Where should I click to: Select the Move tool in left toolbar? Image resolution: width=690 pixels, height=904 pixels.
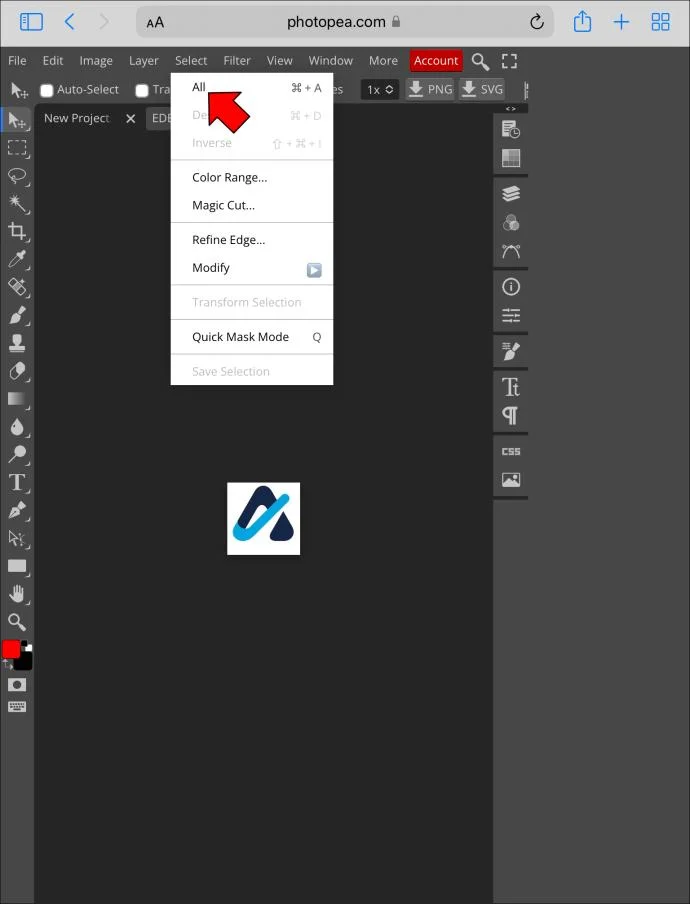tap(17, 120)
